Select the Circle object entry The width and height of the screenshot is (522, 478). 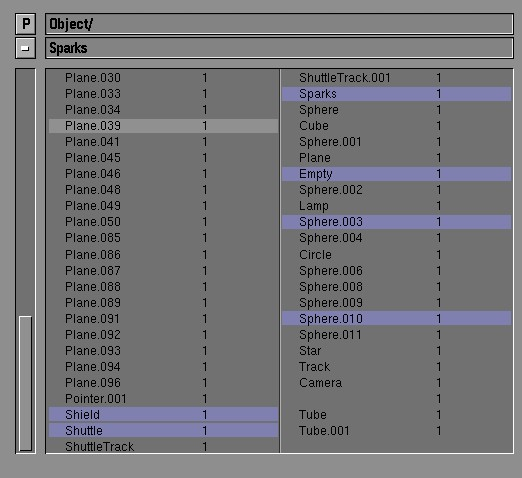pos(397,255)
